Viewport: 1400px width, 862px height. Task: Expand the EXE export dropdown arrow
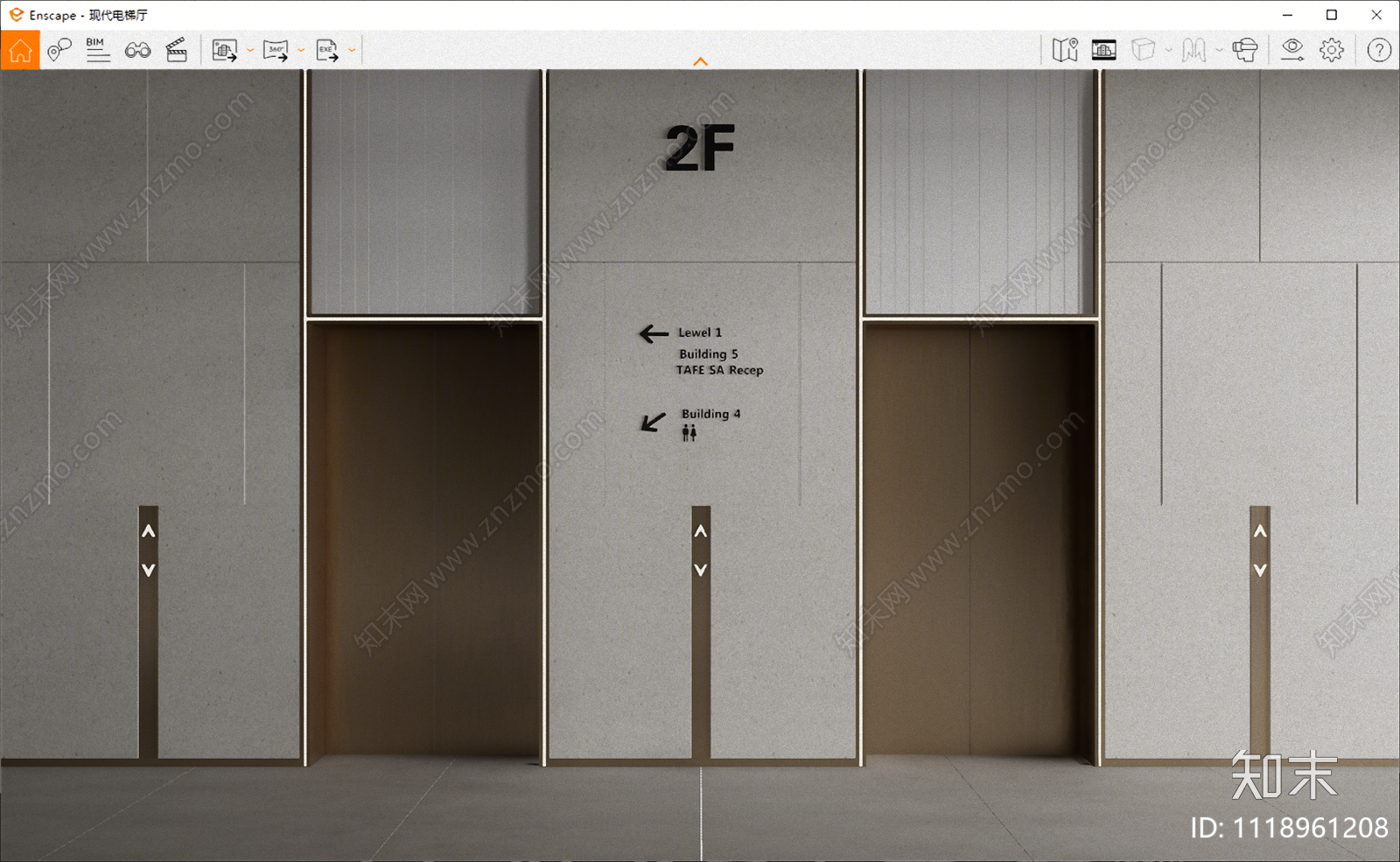(x=352, y=51)
